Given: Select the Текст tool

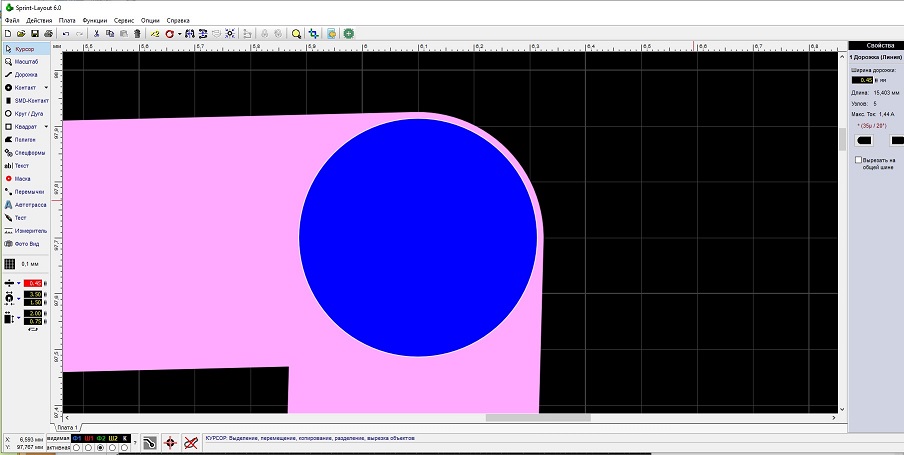Looking at the screenshot, I should (22, 165).
